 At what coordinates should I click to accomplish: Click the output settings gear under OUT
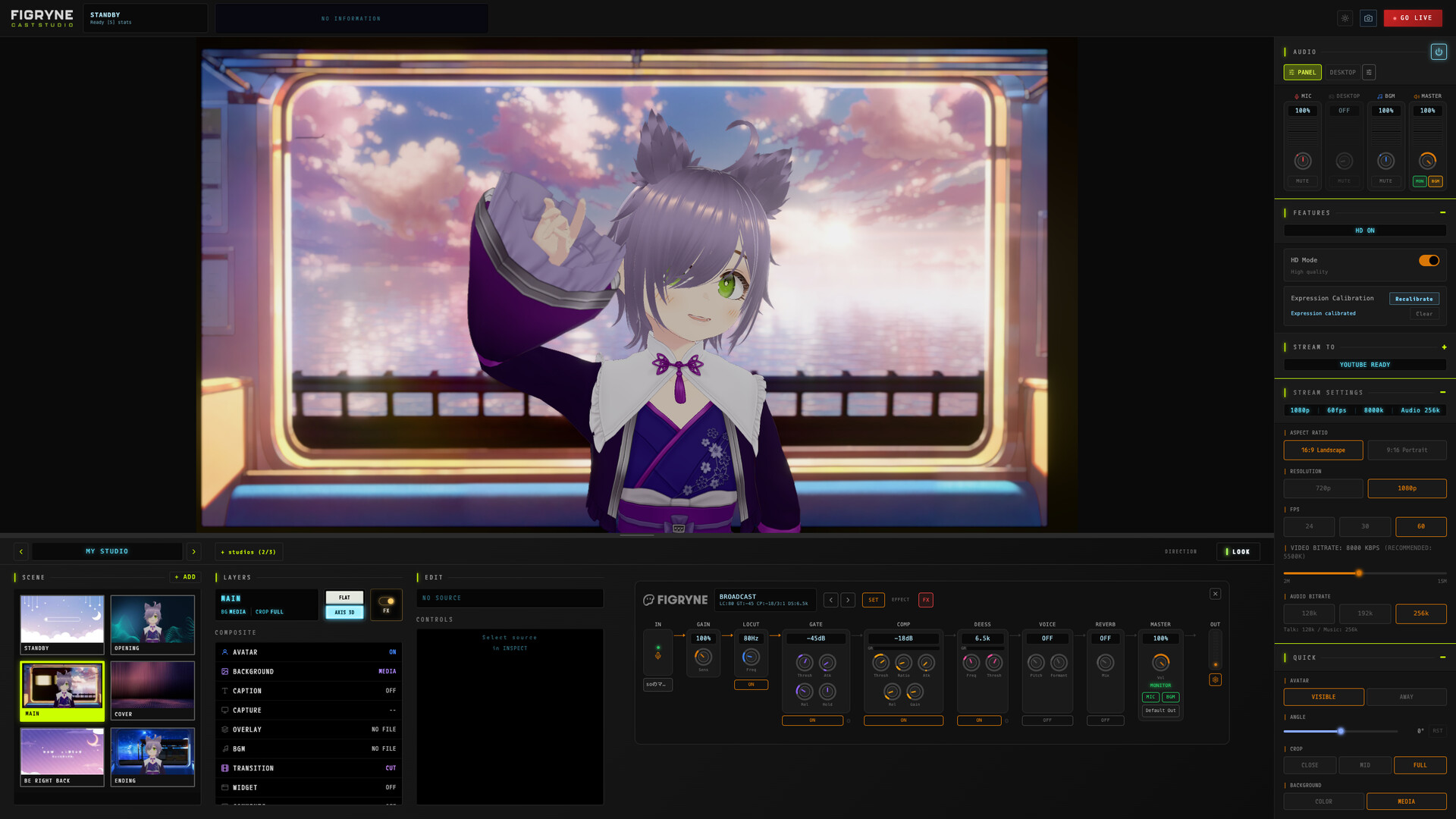click(1215, 679)
